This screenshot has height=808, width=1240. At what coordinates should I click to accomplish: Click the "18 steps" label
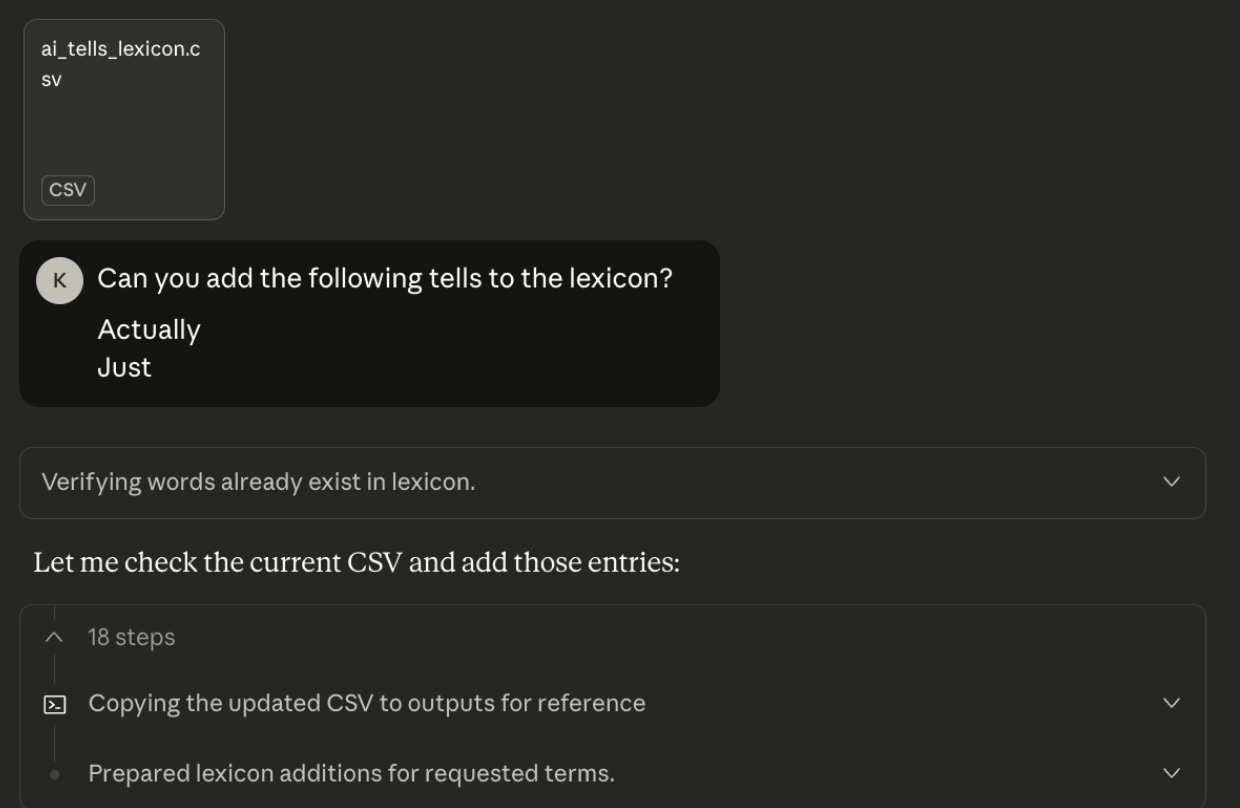pyautogui.click(x=131, y=637)
